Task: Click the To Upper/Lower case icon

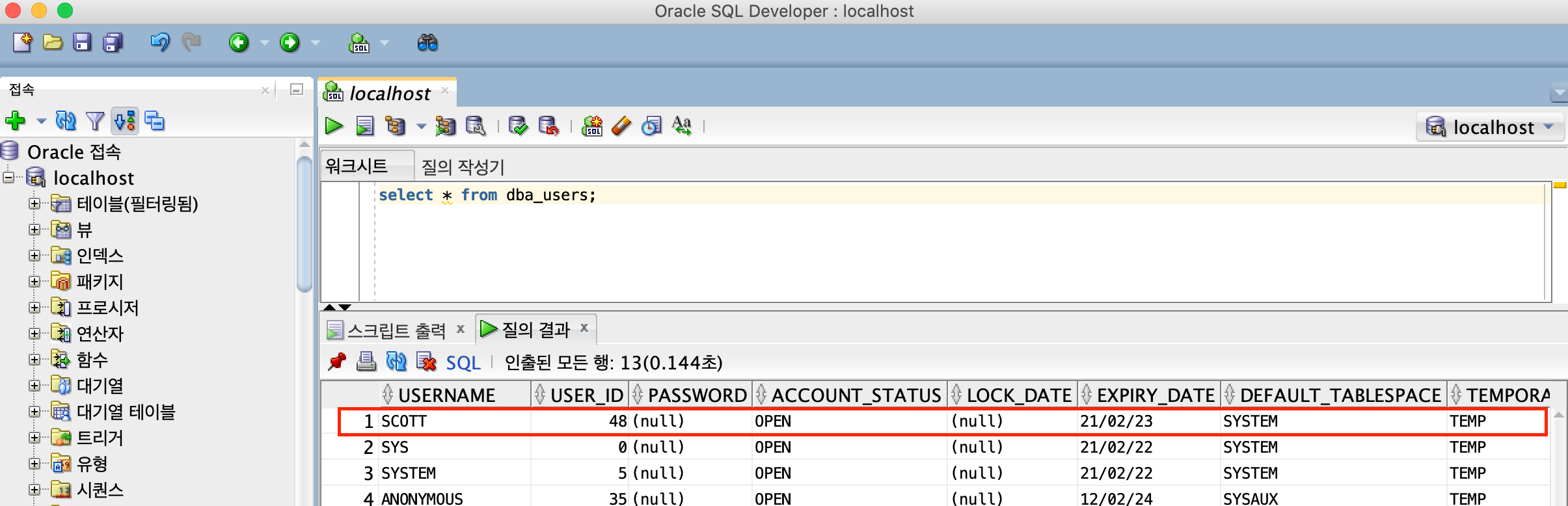Action: point(682,126)
